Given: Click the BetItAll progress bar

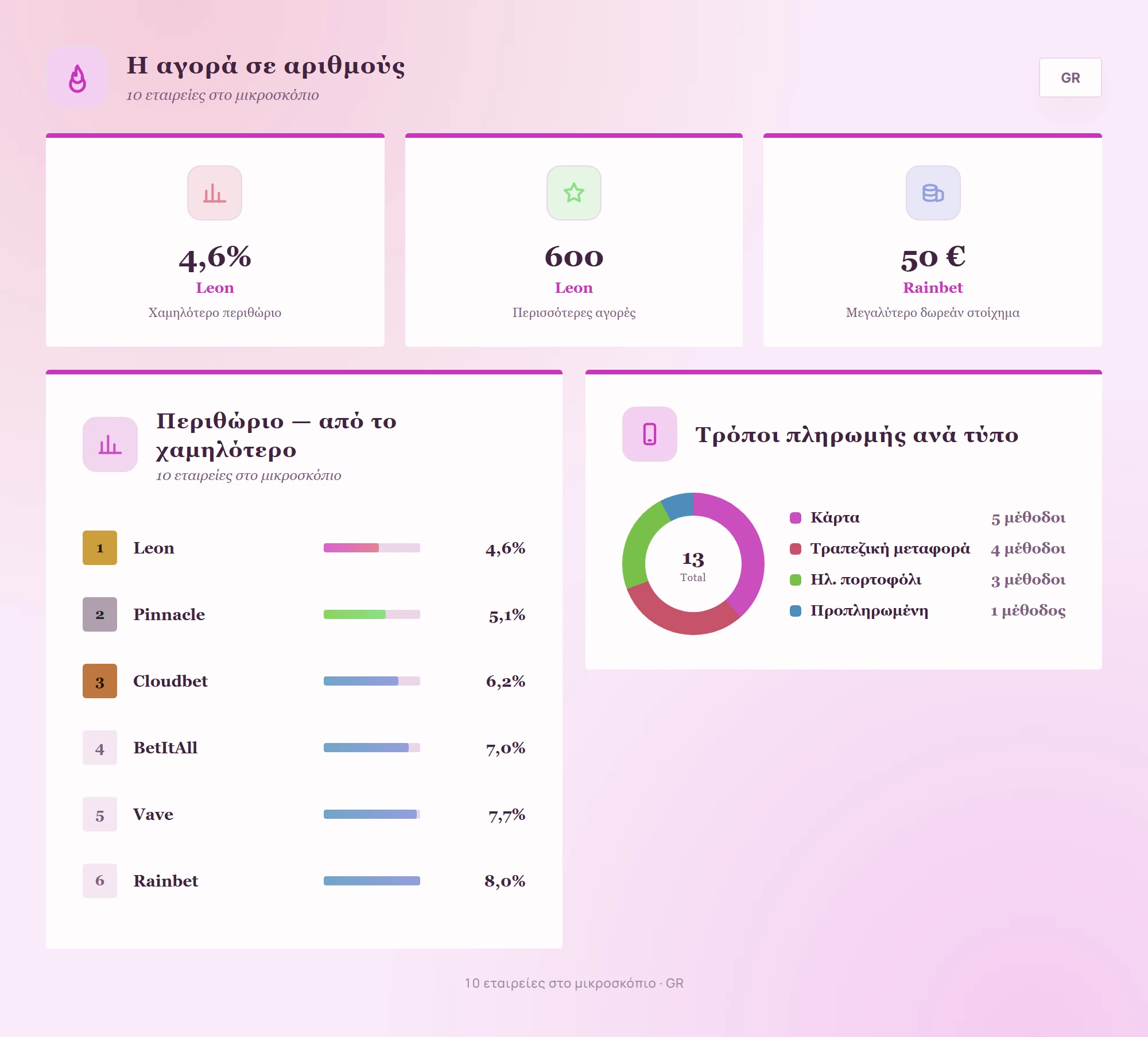Looking at the screenshot, I should [x=372, y=748].
